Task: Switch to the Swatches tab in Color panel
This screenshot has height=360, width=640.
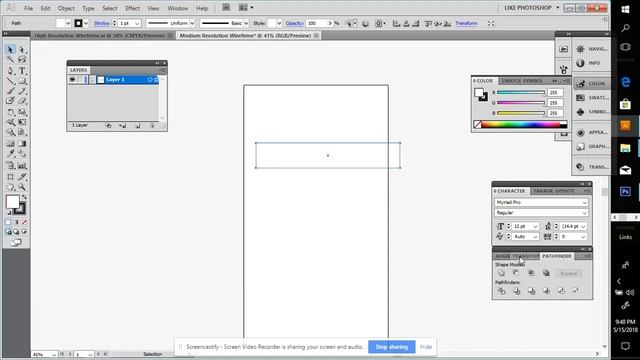Action: [511, 81]
